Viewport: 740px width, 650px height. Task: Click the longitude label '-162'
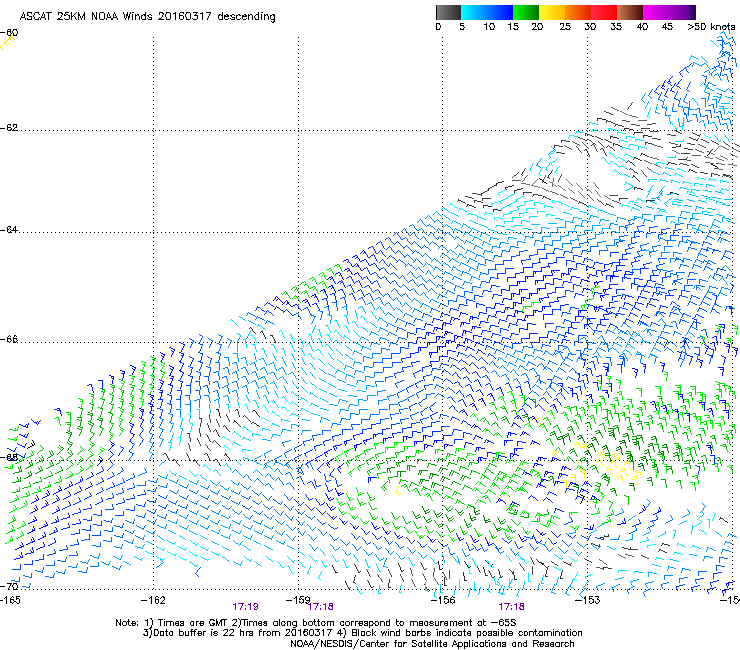click(x=153, y=600)
